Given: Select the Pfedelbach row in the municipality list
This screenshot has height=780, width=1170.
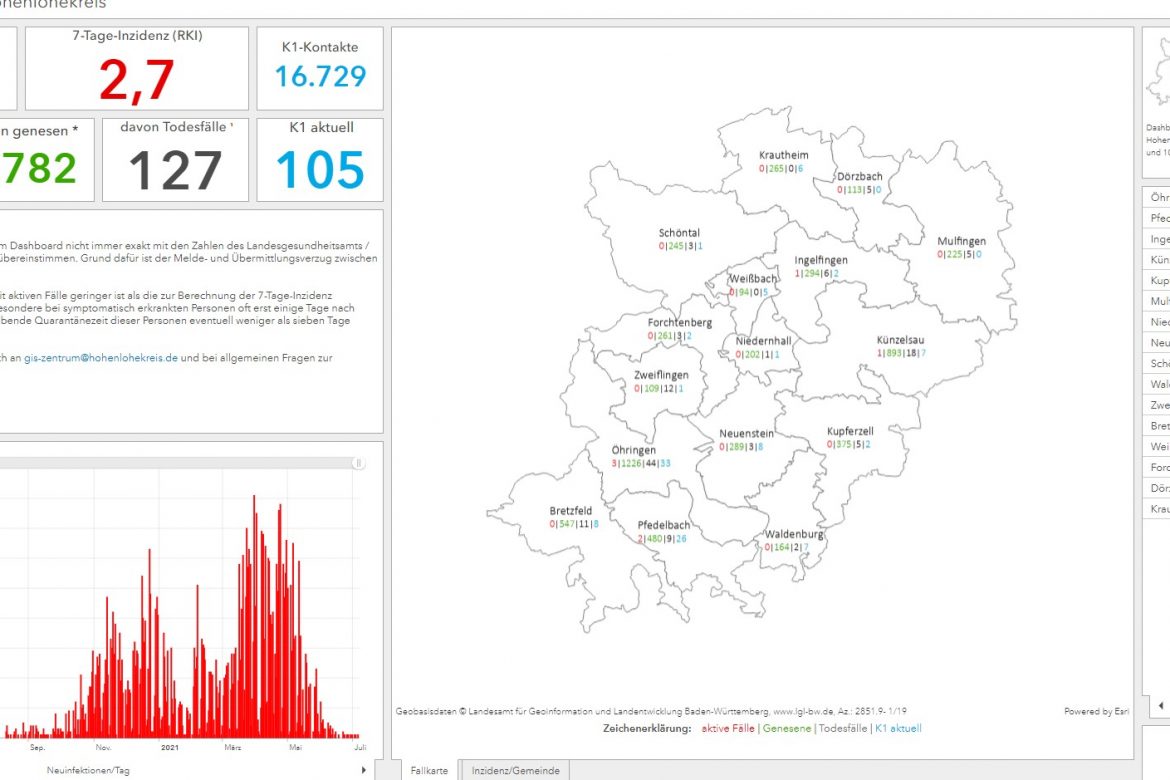Looking at the screenshot, I should [1158, 218].
